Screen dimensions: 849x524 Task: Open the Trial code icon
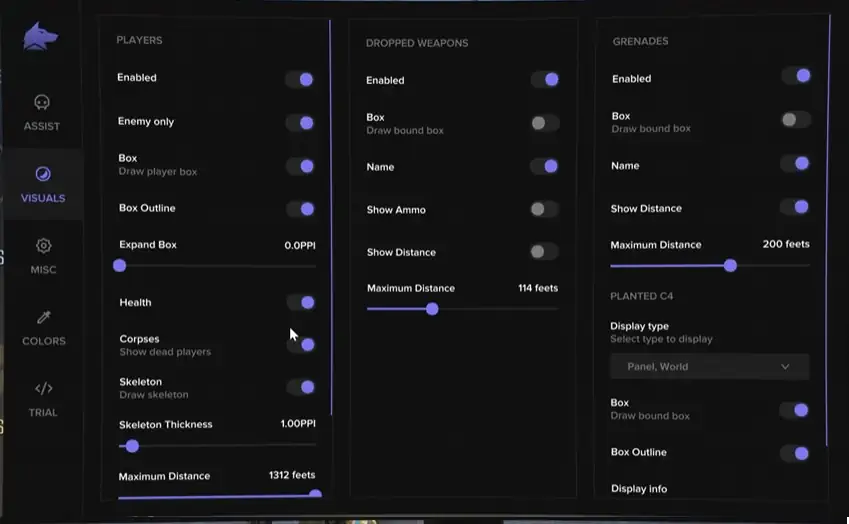click(44, 388)
